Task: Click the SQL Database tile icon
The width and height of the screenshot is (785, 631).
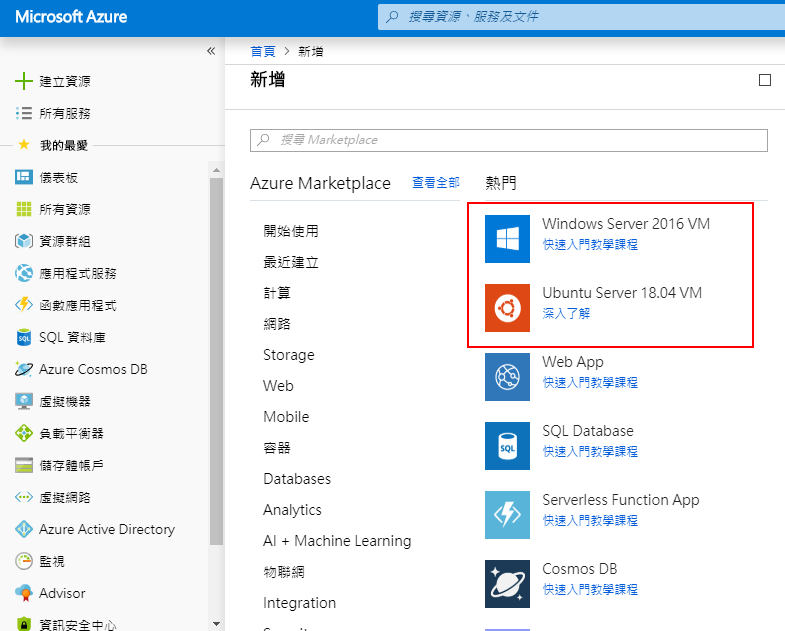Action: pos(507,446)
